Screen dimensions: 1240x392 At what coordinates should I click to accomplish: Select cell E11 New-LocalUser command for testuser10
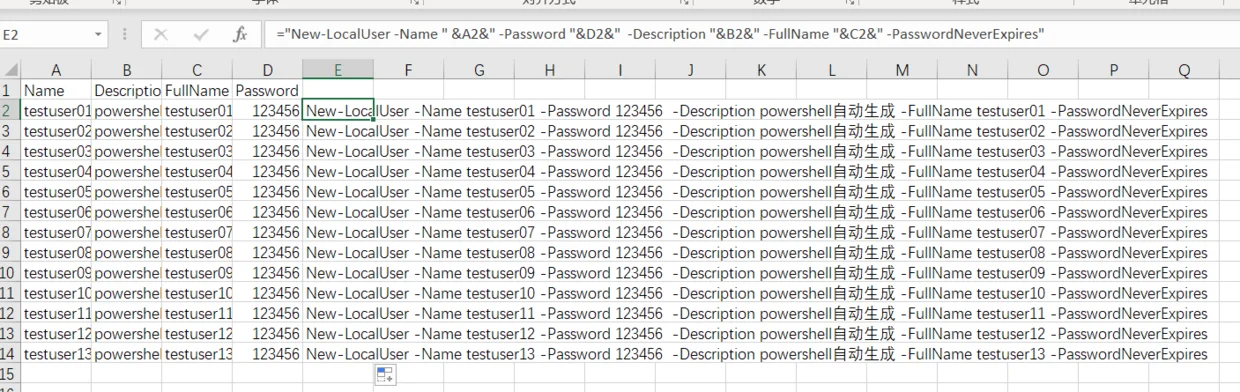coord(338,293)
